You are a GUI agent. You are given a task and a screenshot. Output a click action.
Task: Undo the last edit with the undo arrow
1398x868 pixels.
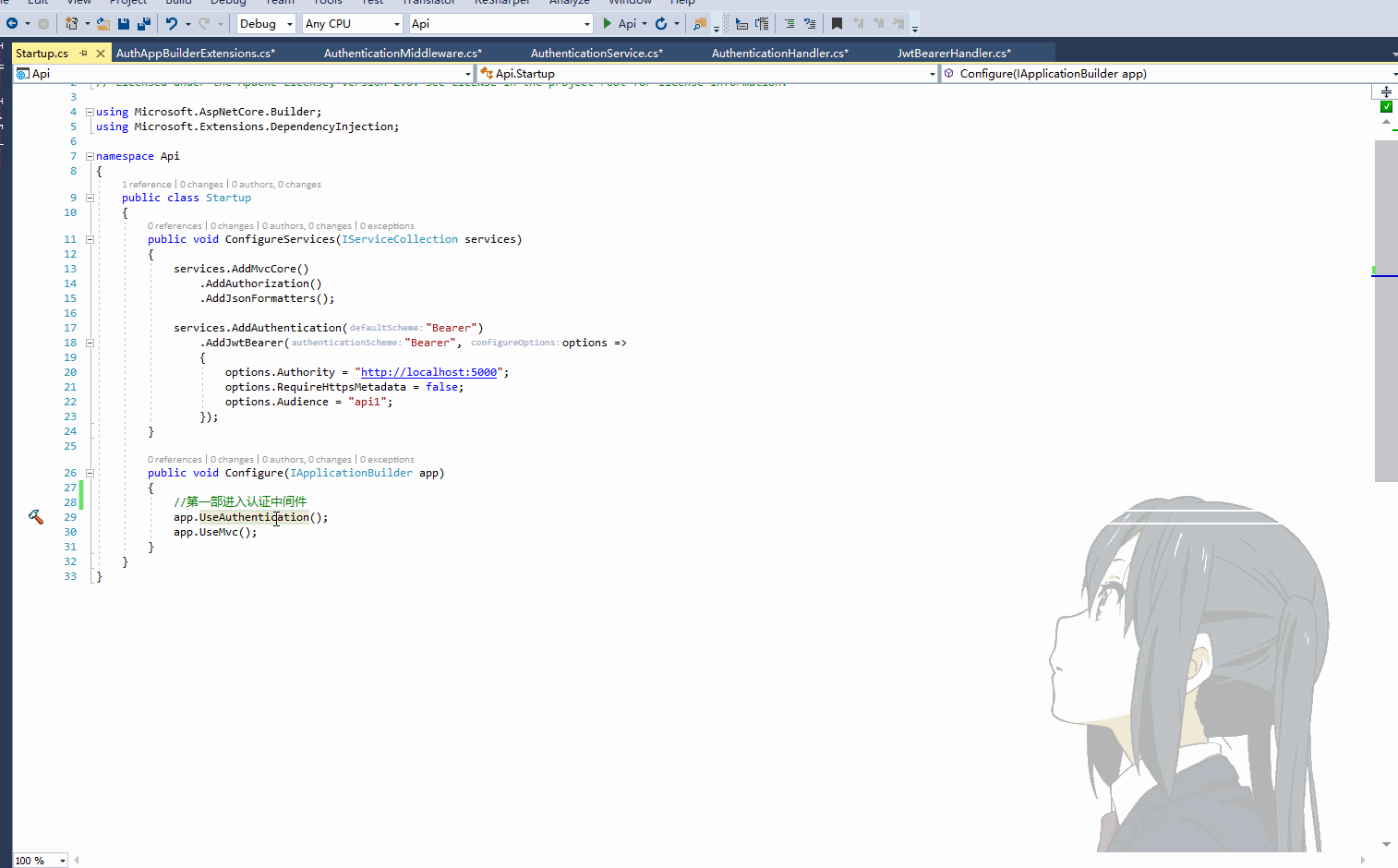[x=172, y=24]
